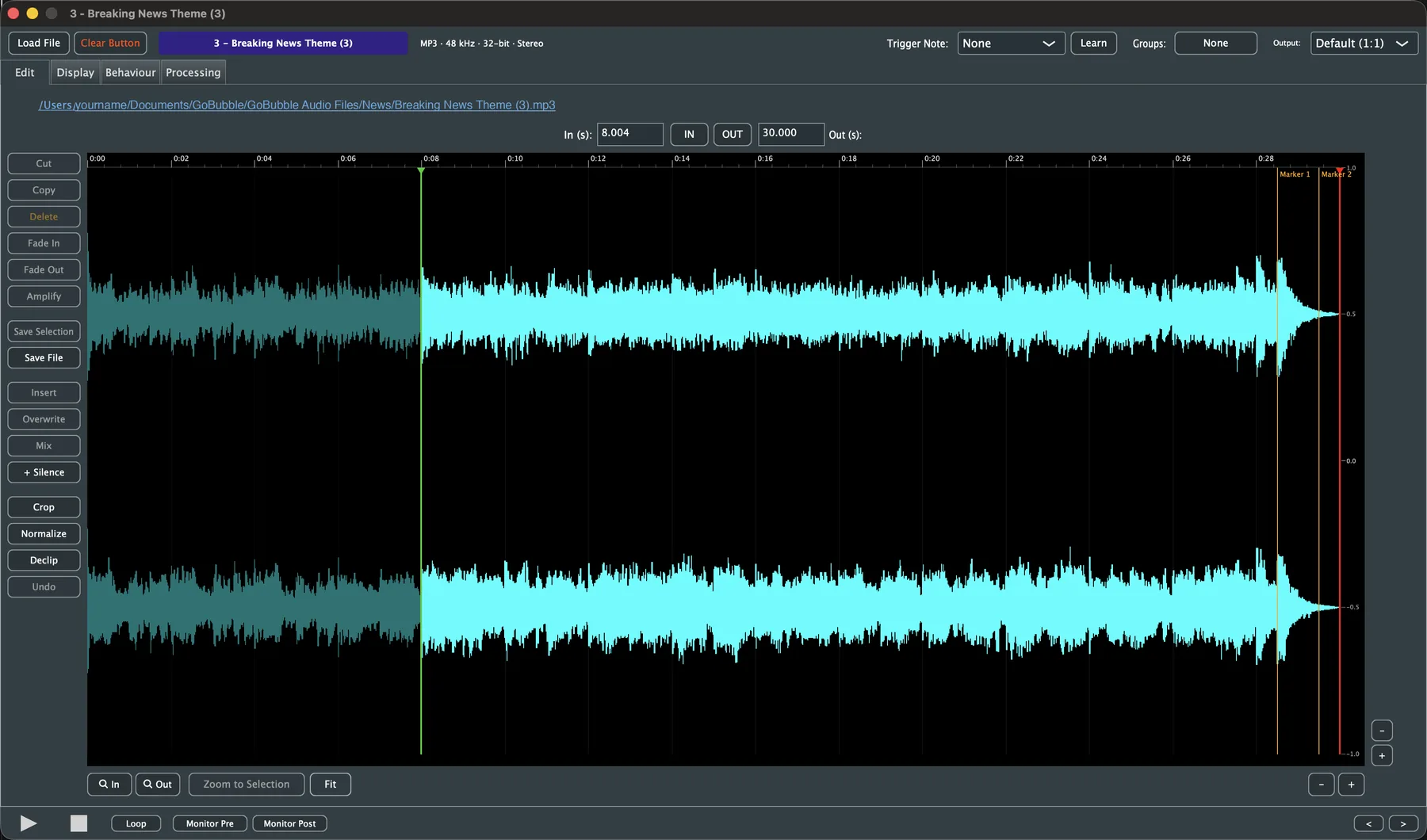Click Save Selection
Image resolution: width=1427 pixels, height=840 pixels.
[x=44, y=332]
